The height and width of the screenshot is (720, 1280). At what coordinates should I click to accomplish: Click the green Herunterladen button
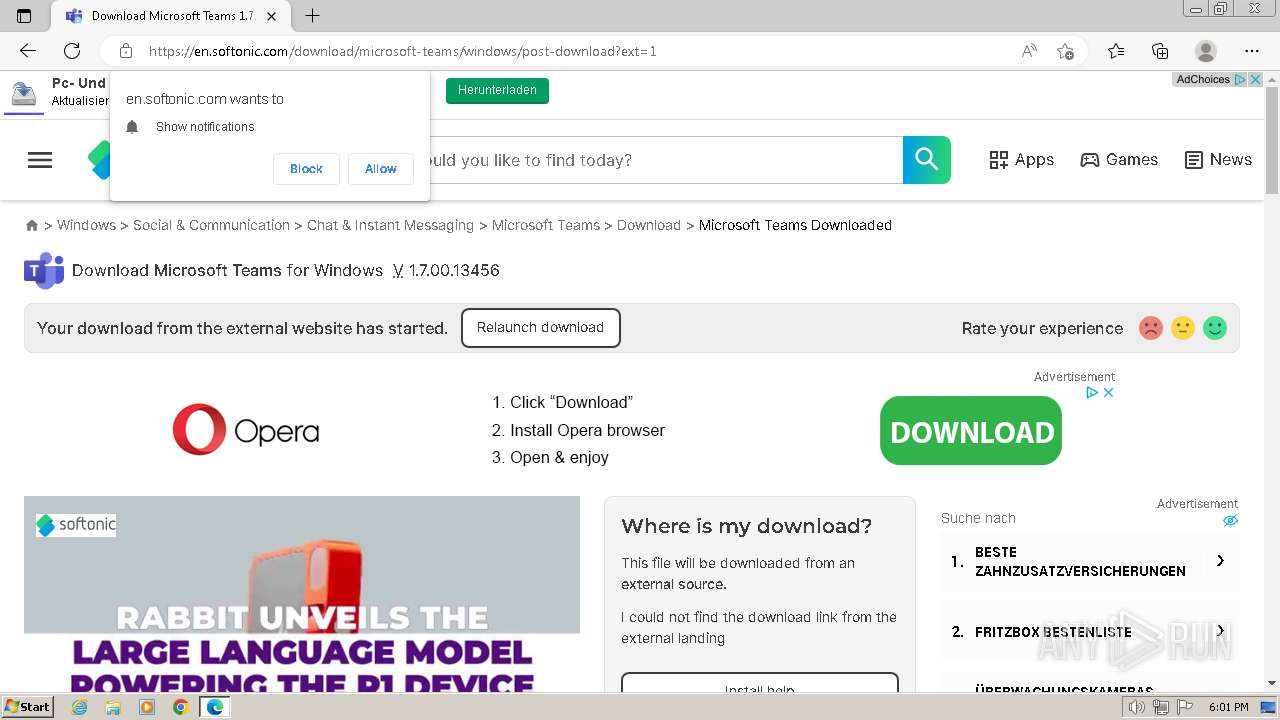click(497, 90)
